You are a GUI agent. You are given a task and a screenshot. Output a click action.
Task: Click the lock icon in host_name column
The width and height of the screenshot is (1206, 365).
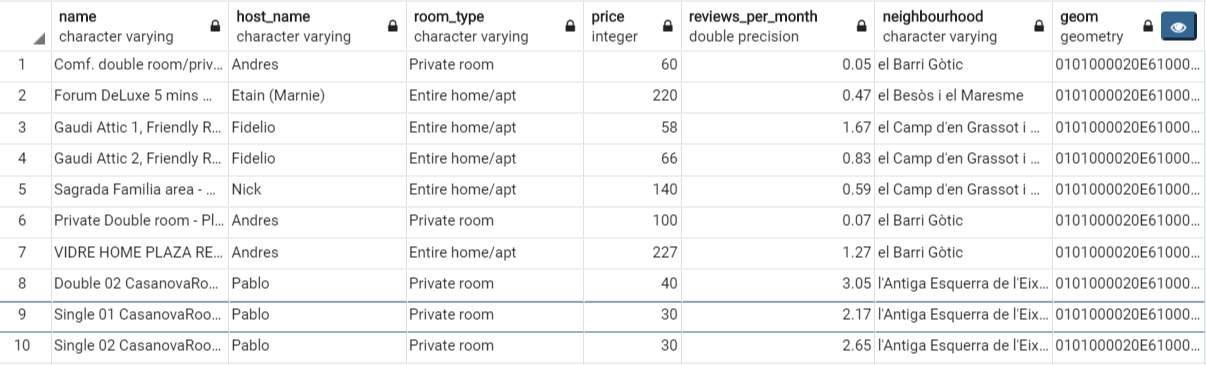[x=393, y=27]
